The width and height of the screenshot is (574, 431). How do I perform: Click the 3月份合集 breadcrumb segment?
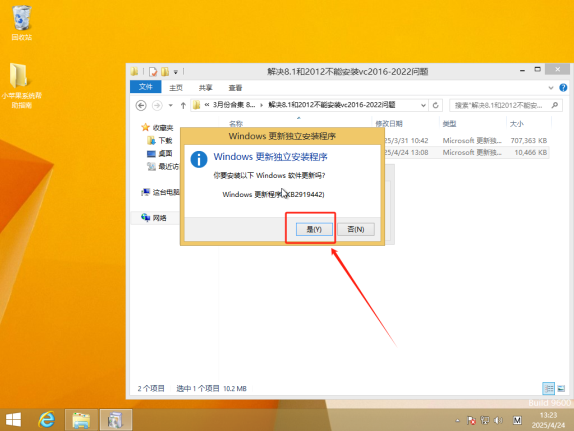coord(234,105)
